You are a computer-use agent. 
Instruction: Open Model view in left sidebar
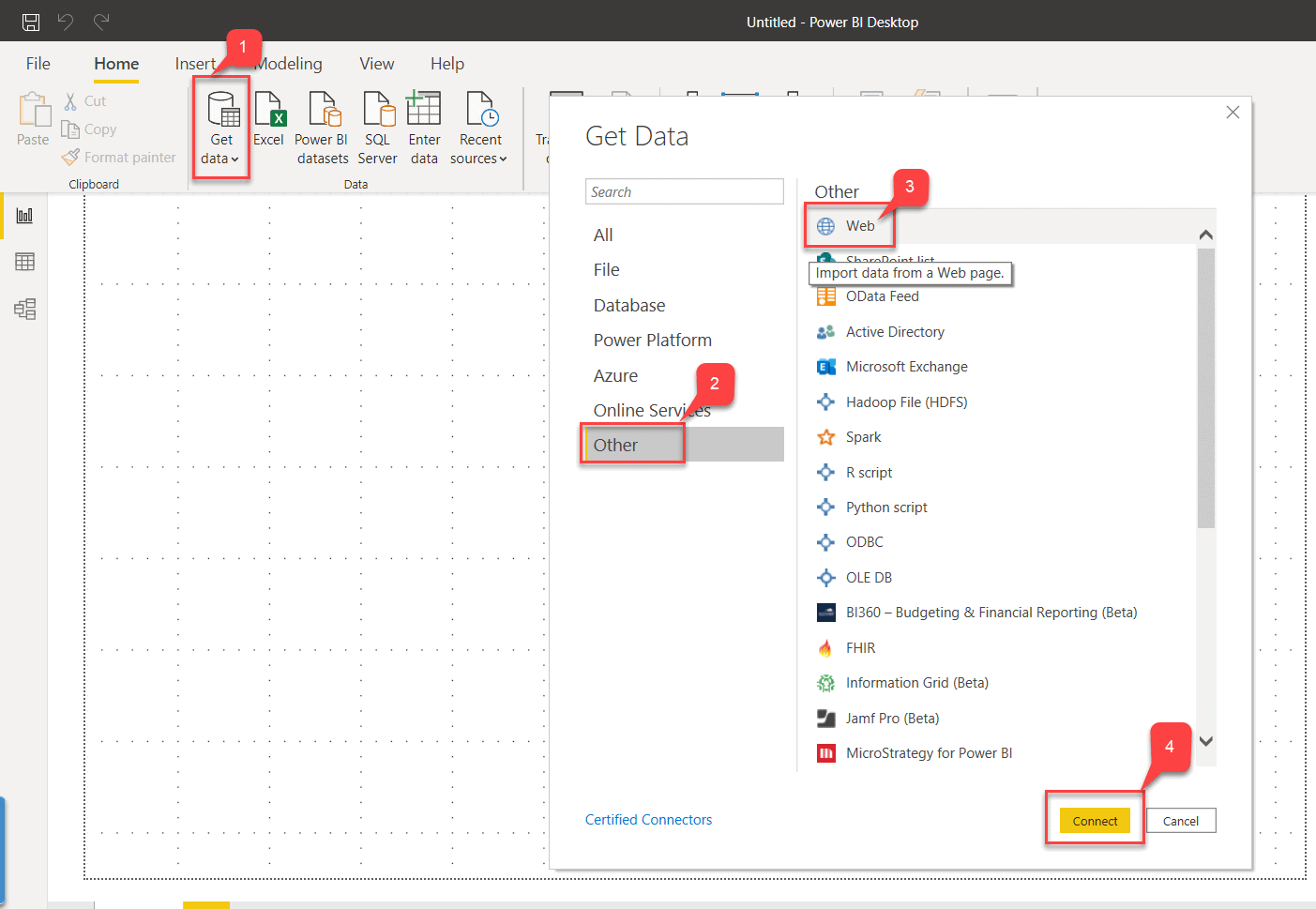point(25,309)
